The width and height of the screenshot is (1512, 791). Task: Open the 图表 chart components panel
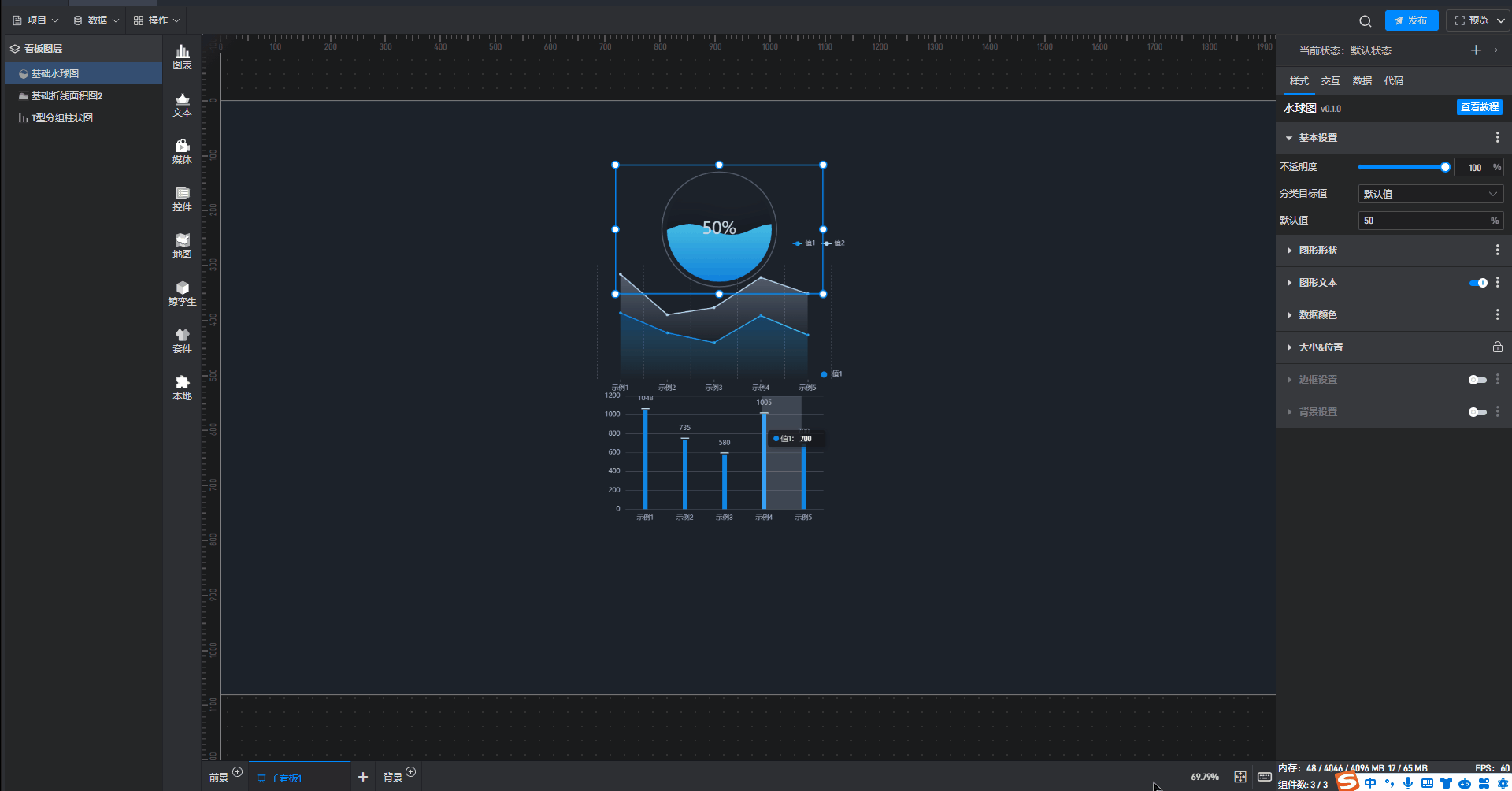[182, 57]
